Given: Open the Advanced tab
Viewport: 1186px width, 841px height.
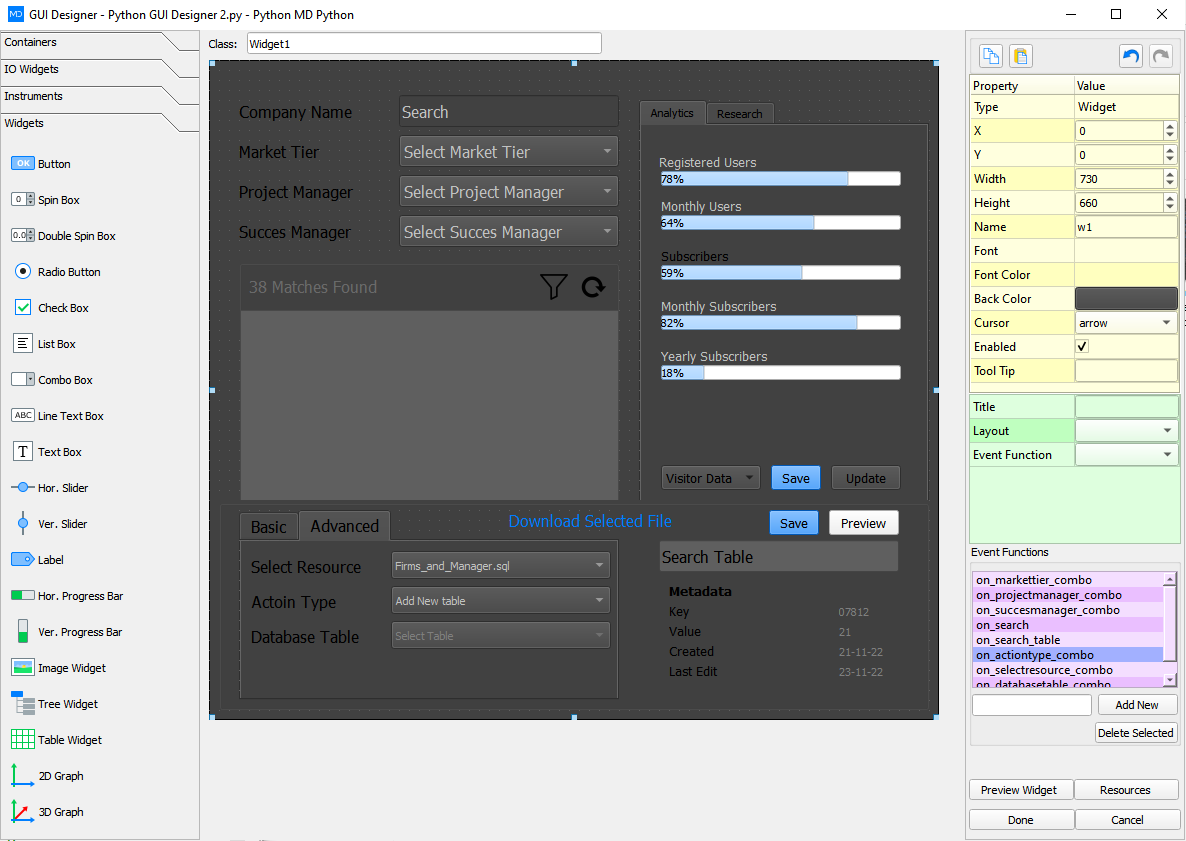Looking at the screenshot, I should [344, 525].
